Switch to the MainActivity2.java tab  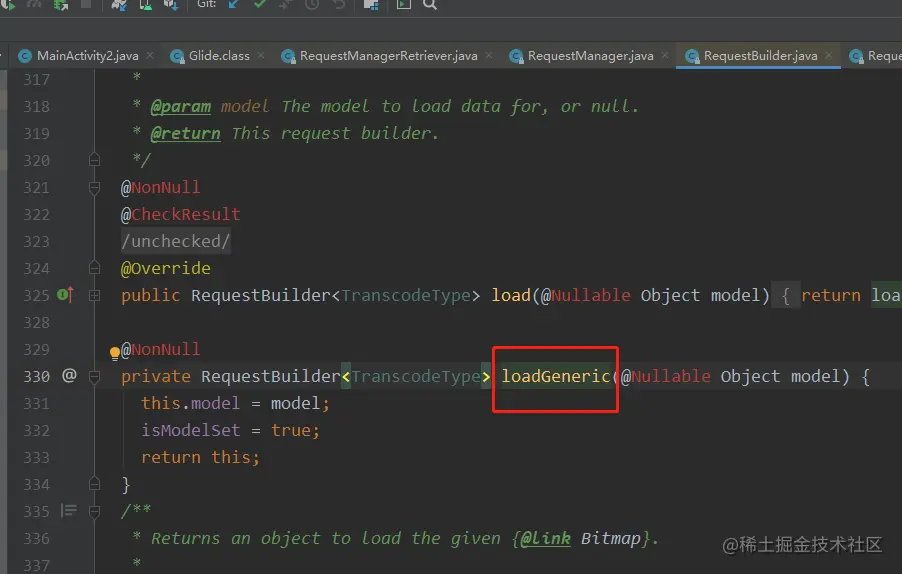(87, 56)
